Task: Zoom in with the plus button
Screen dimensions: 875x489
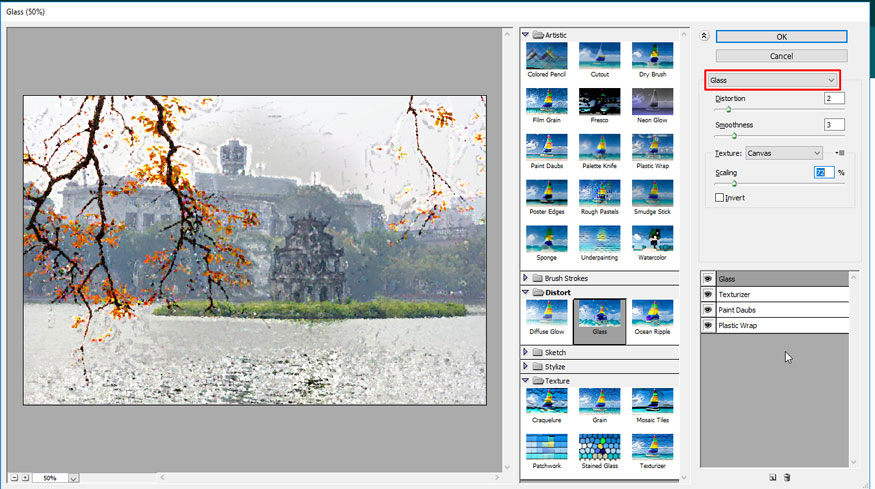Action: coord(25,478)
